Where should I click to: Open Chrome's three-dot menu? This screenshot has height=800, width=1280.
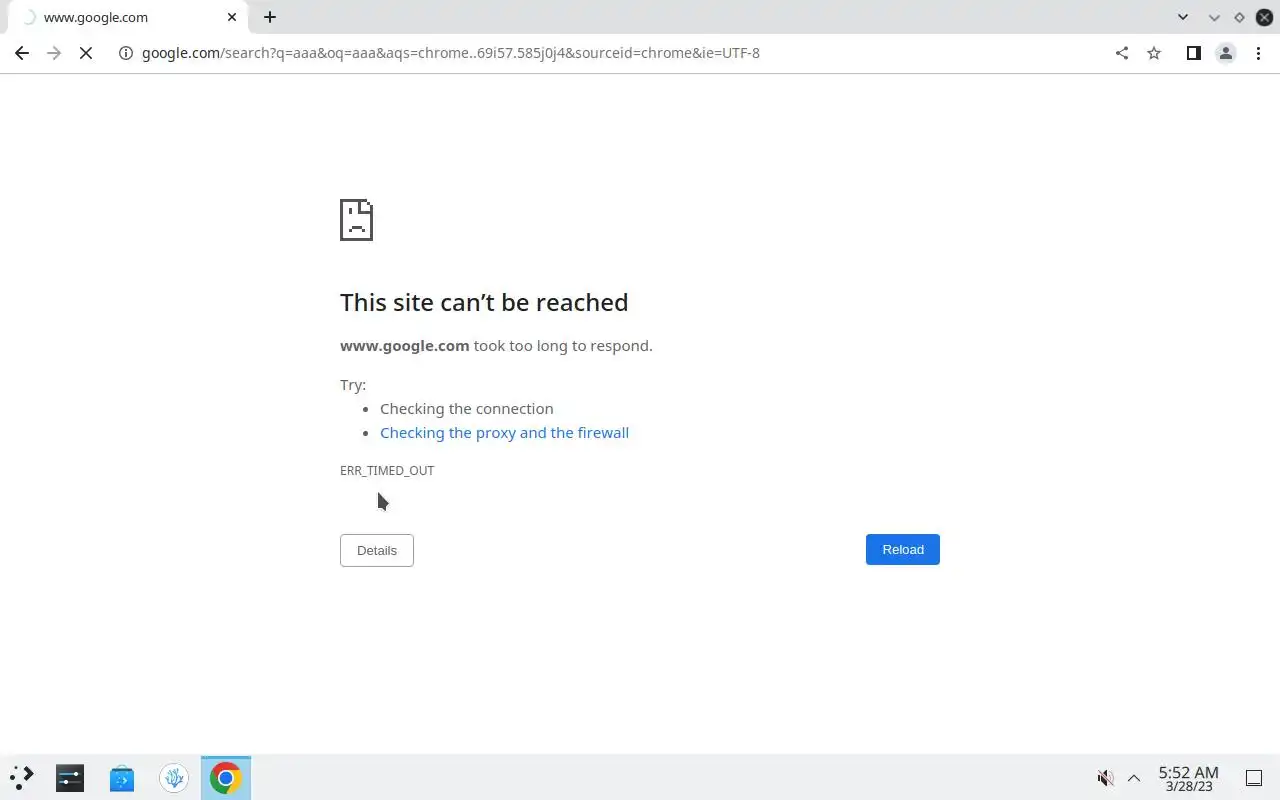click(x=1258, y=53)
